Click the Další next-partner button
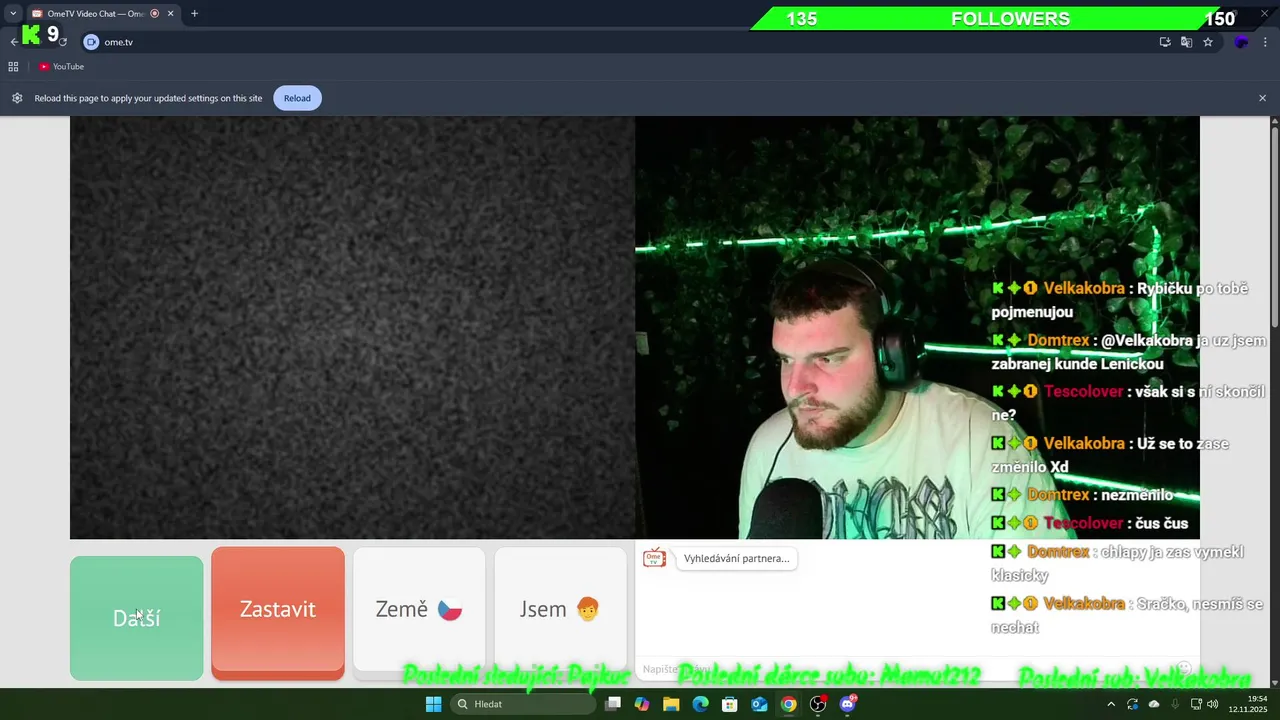This screenshot has height=720, width=1280. coord(136,618)
